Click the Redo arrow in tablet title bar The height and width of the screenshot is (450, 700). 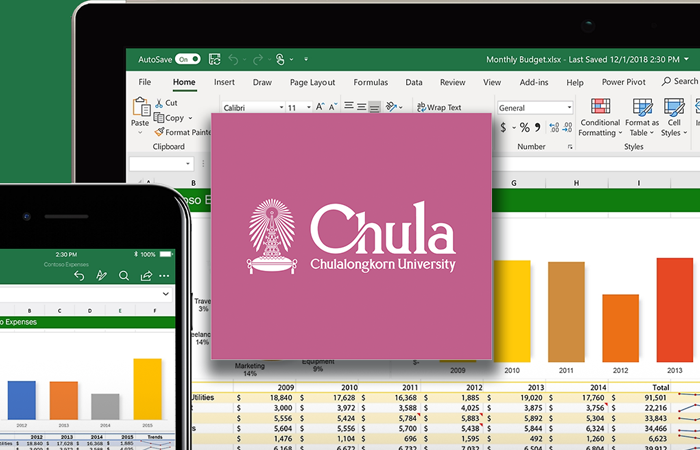(x=258, y=59)
